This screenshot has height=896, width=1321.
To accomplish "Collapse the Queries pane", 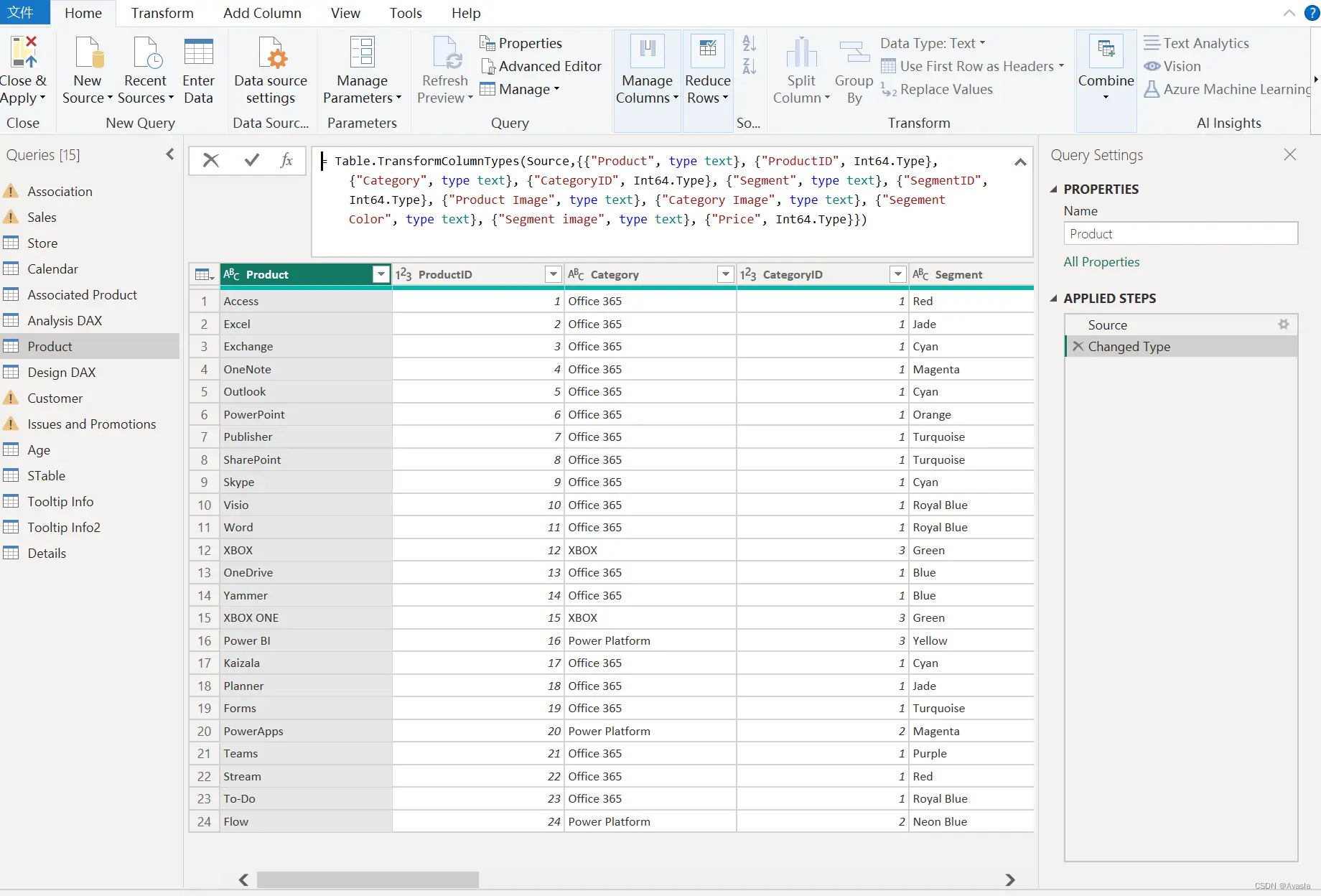I will [170, 154].
